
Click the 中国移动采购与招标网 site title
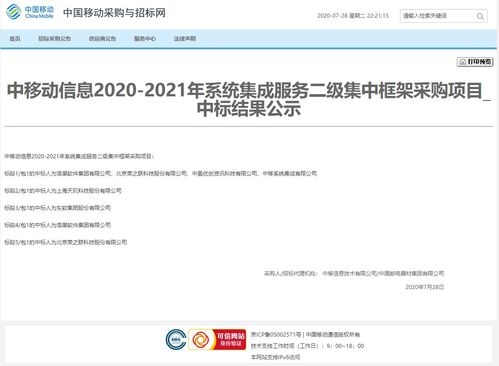point(114,13)
